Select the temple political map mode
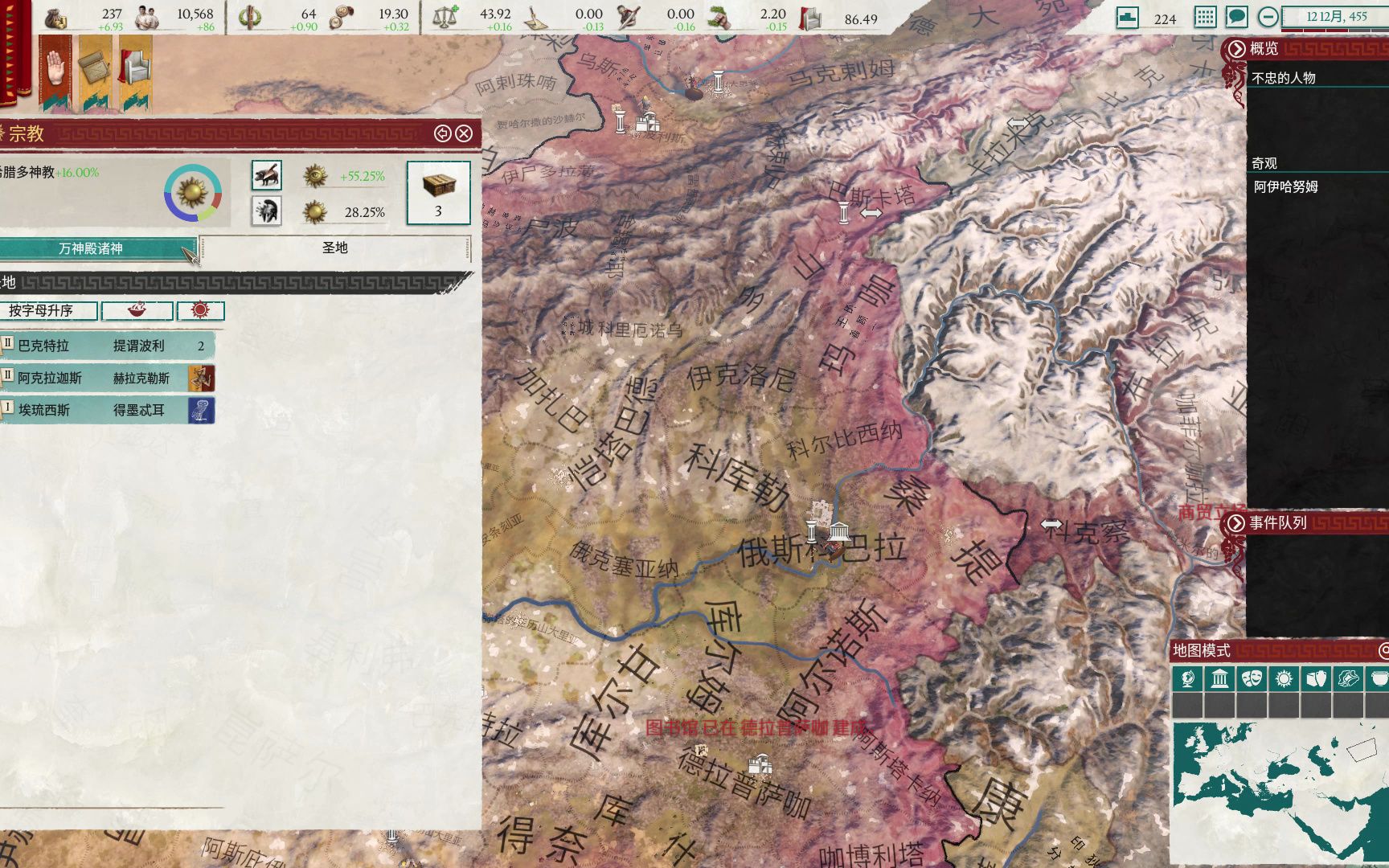 [1219, 679]
